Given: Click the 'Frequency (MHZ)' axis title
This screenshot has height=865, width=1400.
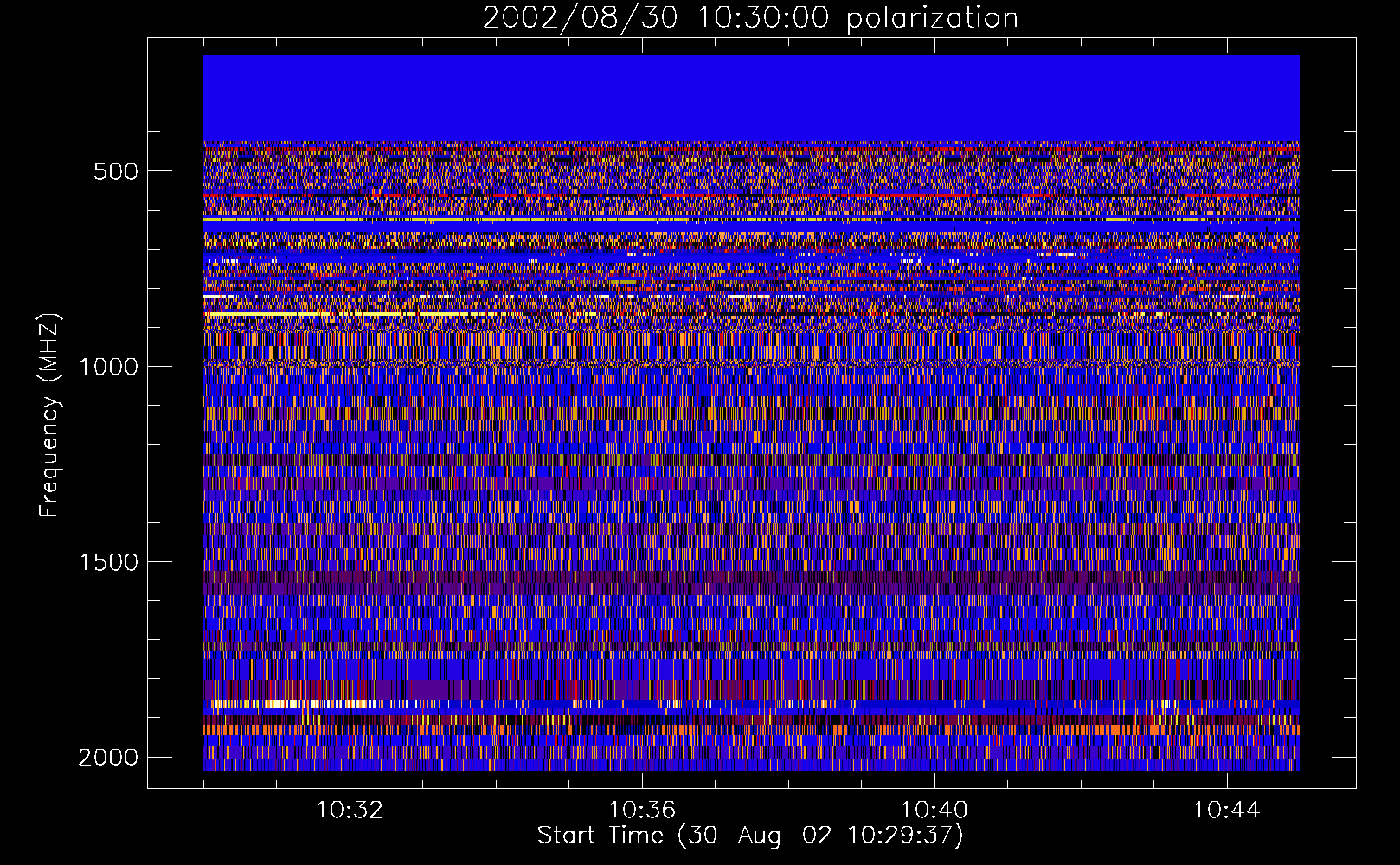Looking at the screenshot, I should pos(51,415).
